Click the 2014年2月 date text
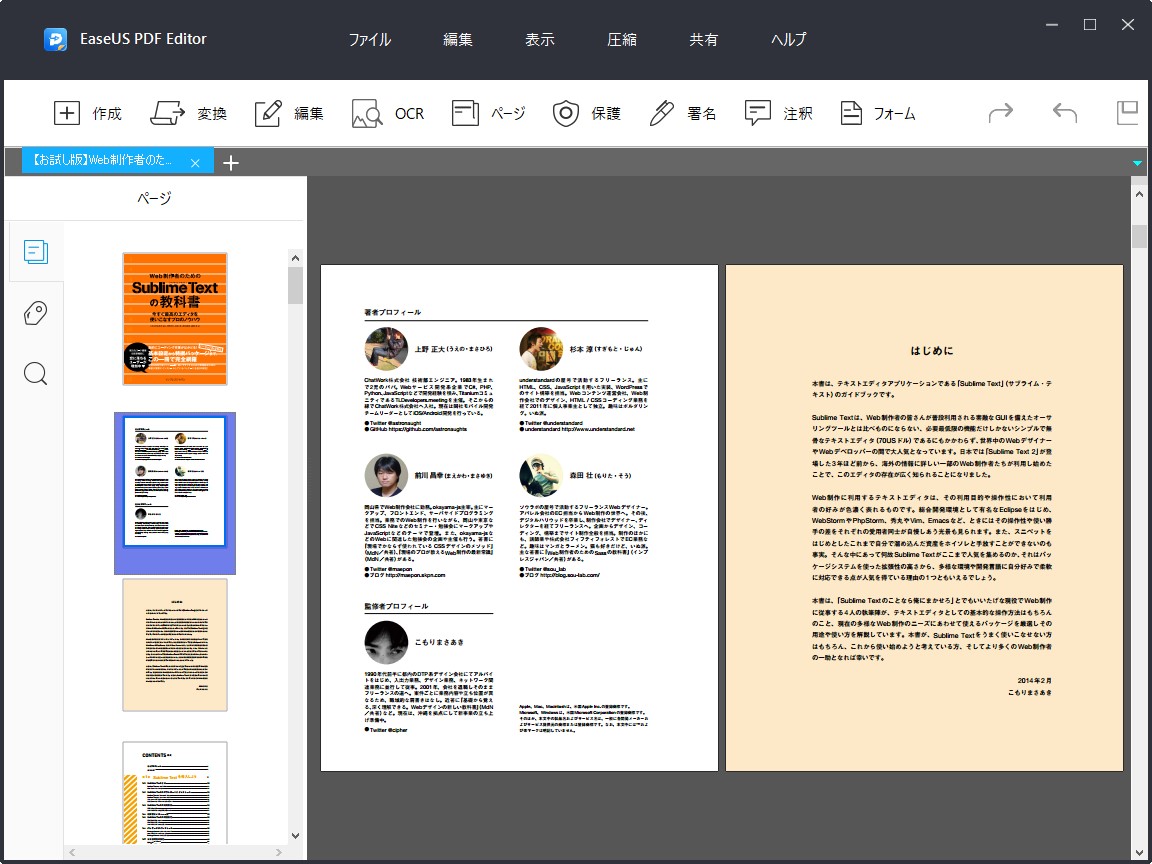The width and height of the screenshot is (1152, 864). pos(1034,681)
